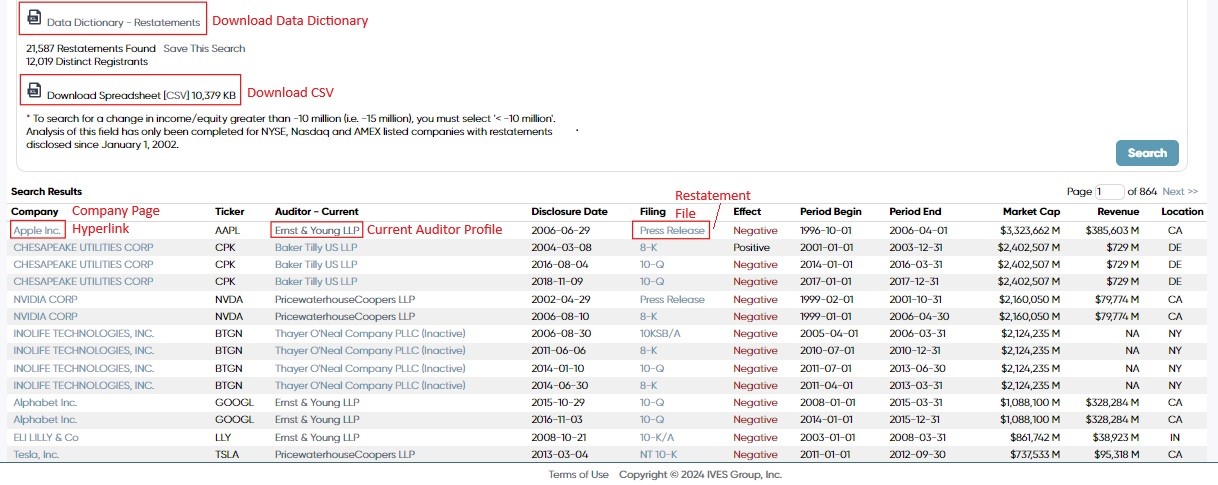Viewport: 1218px width, 485px height.
Task: Click the Download Spreadsheet file icon
Action: coord(35,91)
